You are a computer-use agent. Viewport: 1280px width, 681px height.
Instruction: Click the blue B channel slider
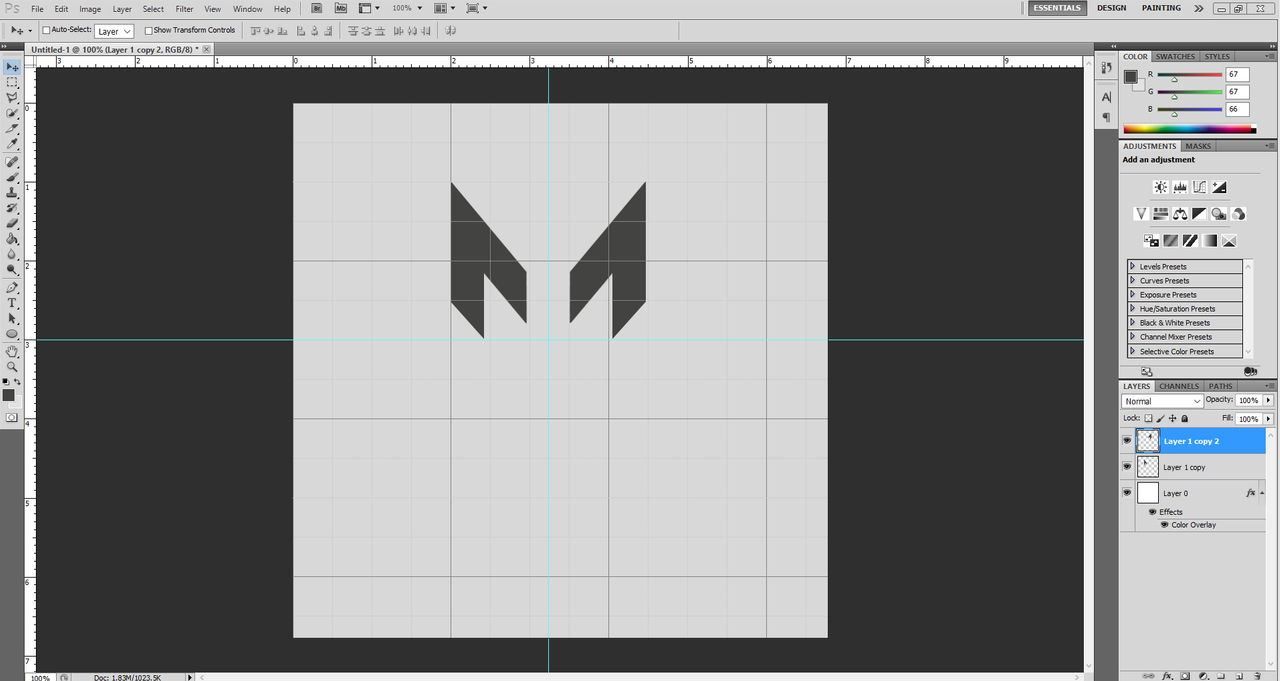[1190, 110]
